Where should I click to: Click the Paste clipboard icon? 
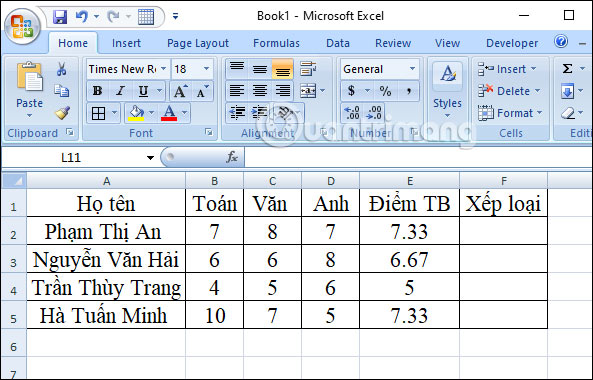(29, 77)
